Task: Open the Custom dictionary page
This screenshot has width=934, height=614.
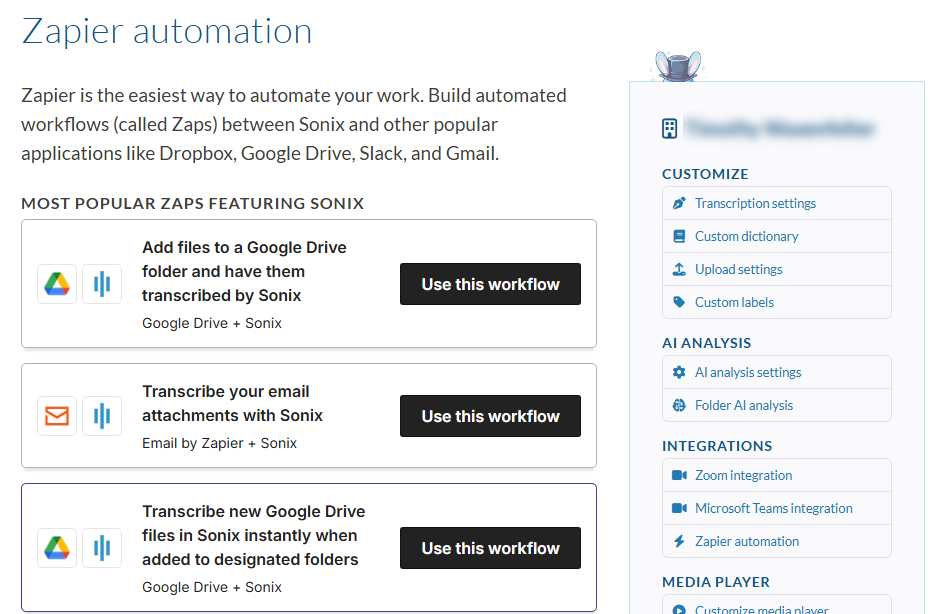Action: pos(746,236)
